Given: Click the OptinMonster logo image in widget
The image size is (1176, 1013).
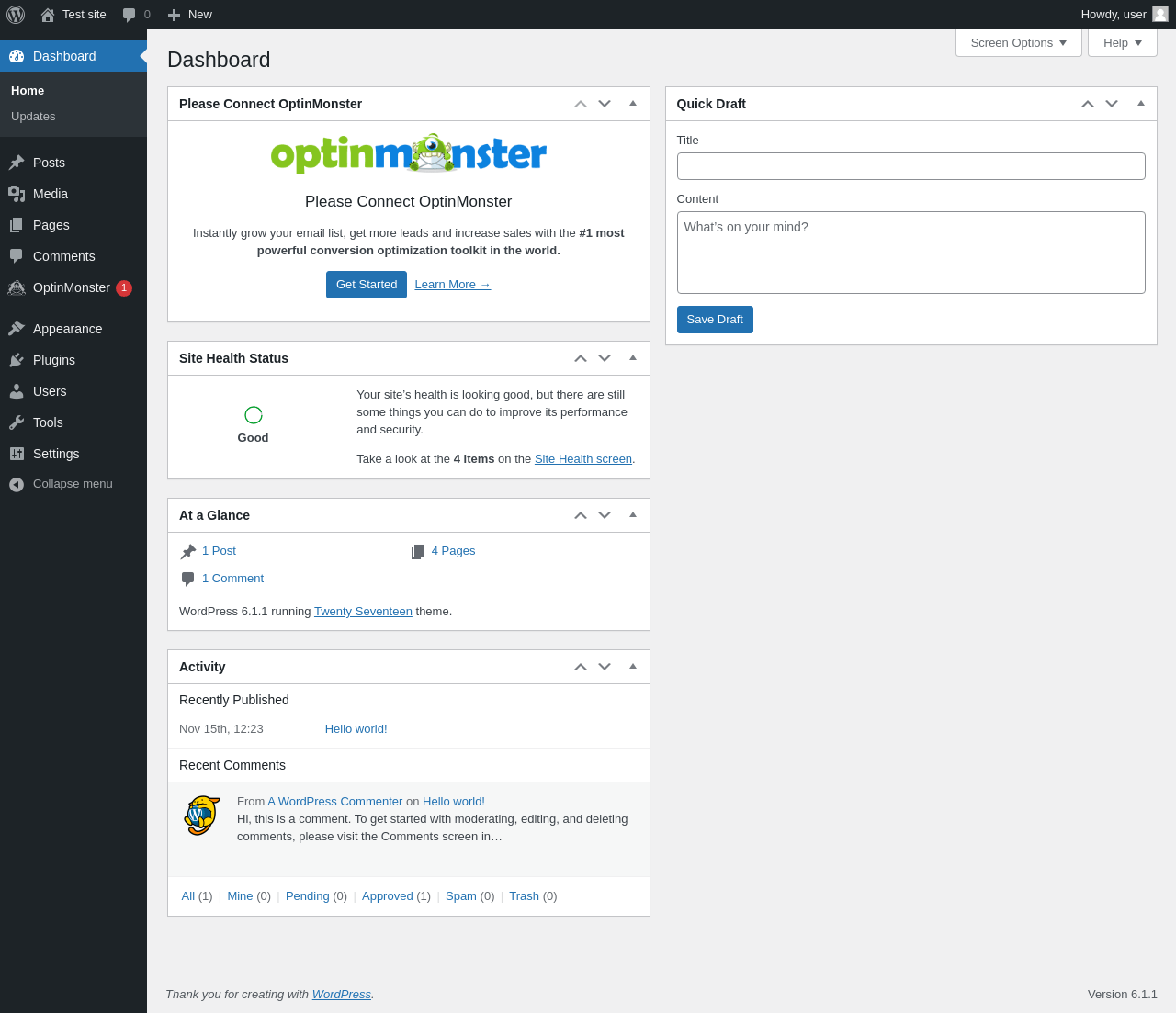Looking at the screenshot, I should pyautogui.click(x=409, y=153).
